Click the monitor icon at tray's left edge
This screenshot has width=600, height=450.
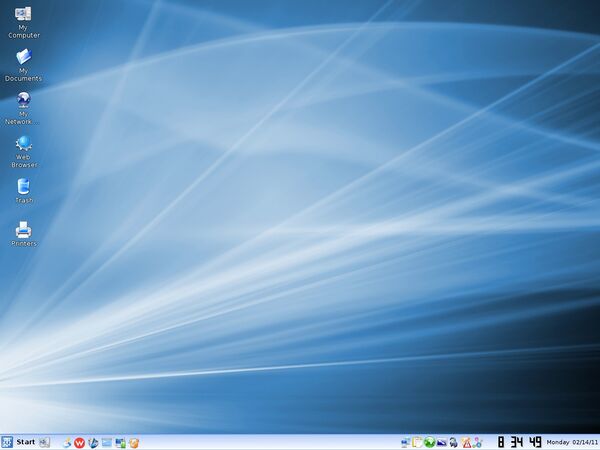click(x=406, y=442)
